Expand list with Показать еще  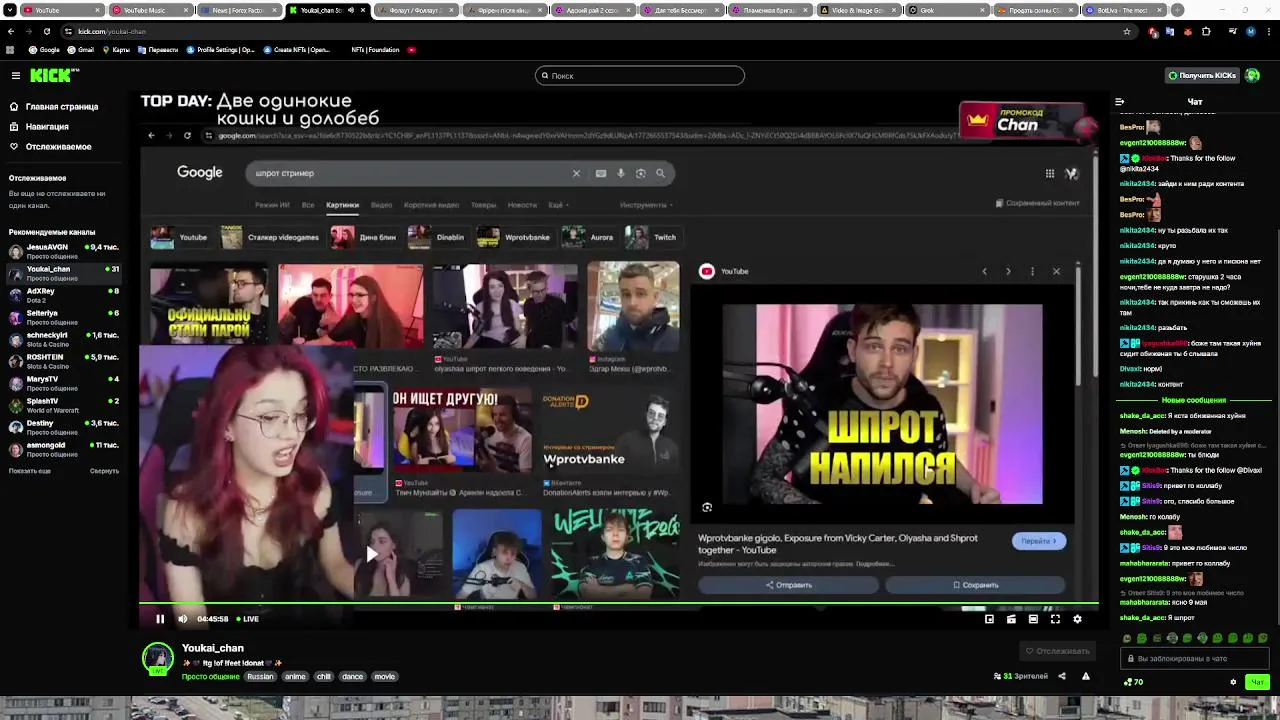tap(30, 471)
